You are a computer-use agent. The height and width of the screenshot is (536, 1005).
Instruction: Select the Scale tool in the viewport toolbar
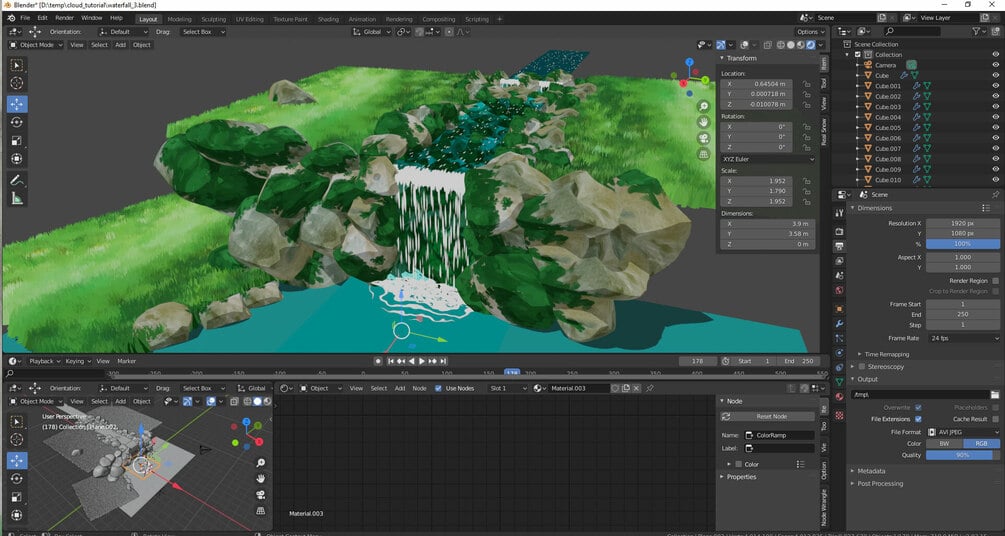pyautogui.click(x=17, y=140)
